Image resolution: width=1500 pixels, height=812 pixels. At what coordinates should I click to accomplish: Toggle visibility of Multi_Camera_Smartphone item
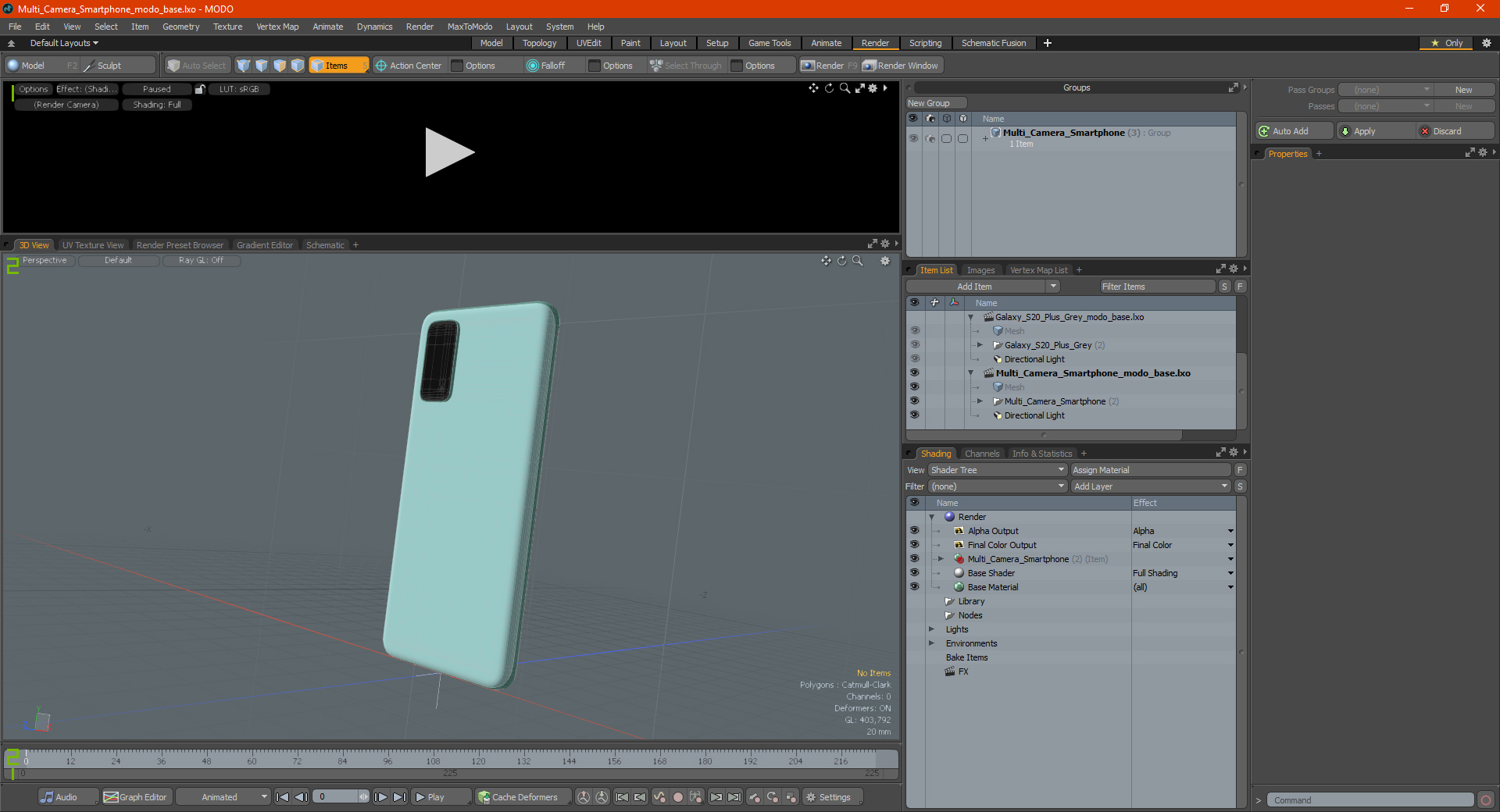[915, 401]
